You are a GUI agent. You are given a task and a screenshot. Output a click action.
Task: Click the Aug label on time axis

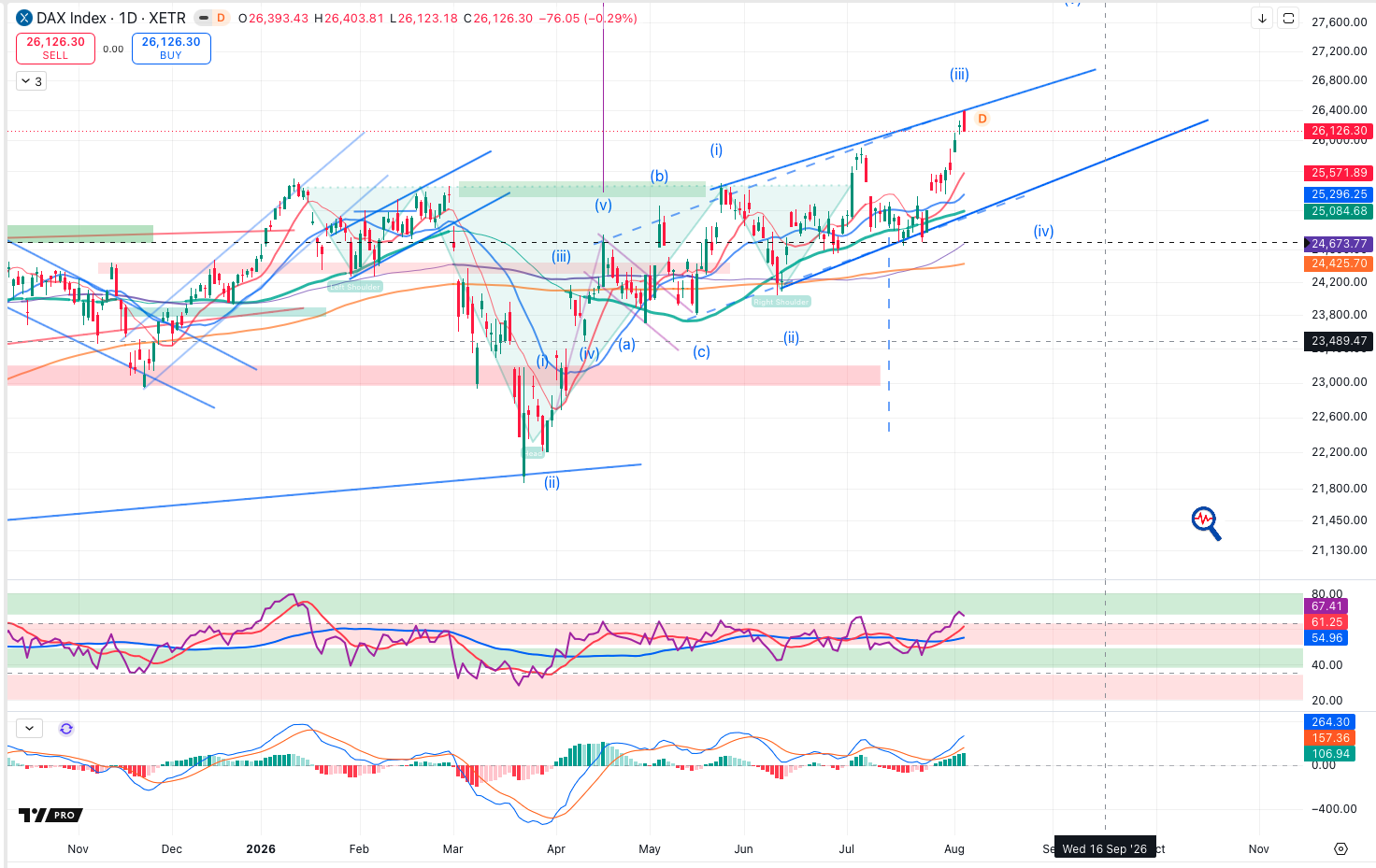point(954,849)
